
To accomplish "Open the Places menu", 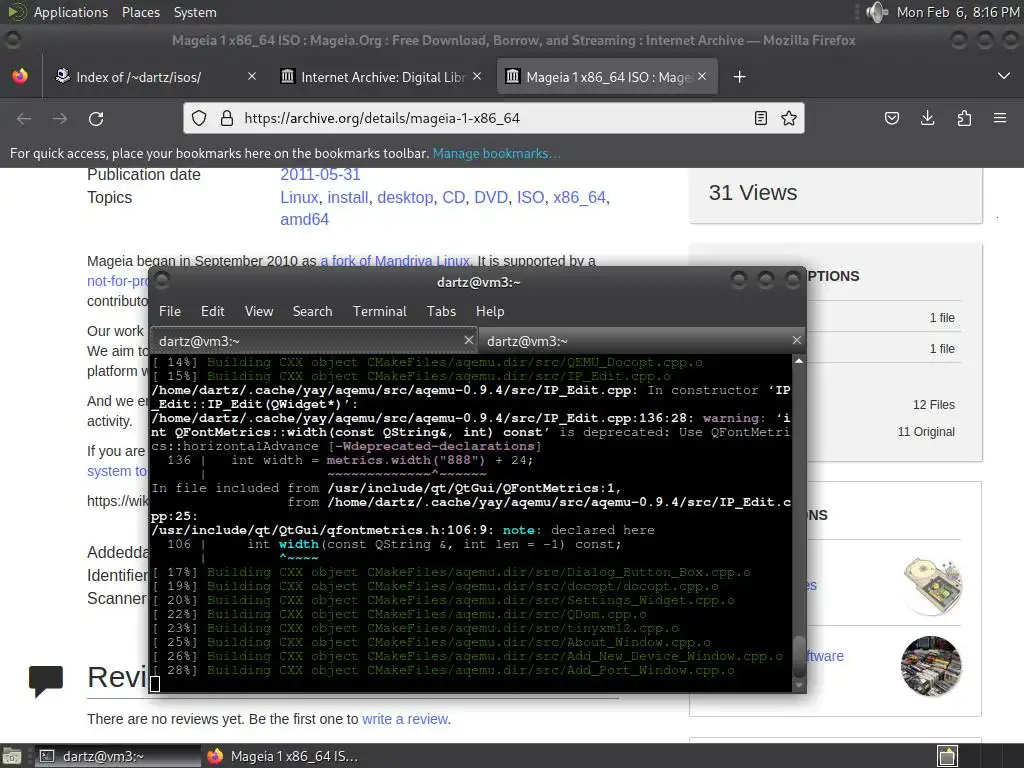I will [140, 12].
